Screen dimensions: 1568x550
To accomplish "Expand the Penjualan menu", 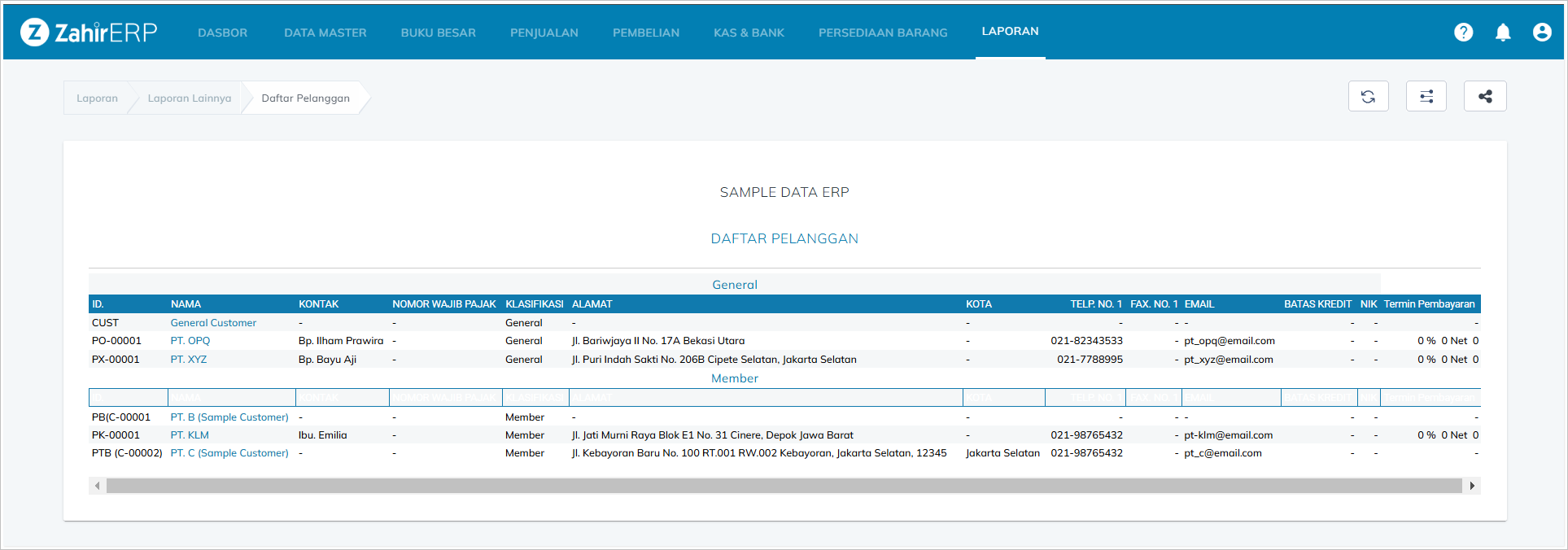I will [544, 33].
